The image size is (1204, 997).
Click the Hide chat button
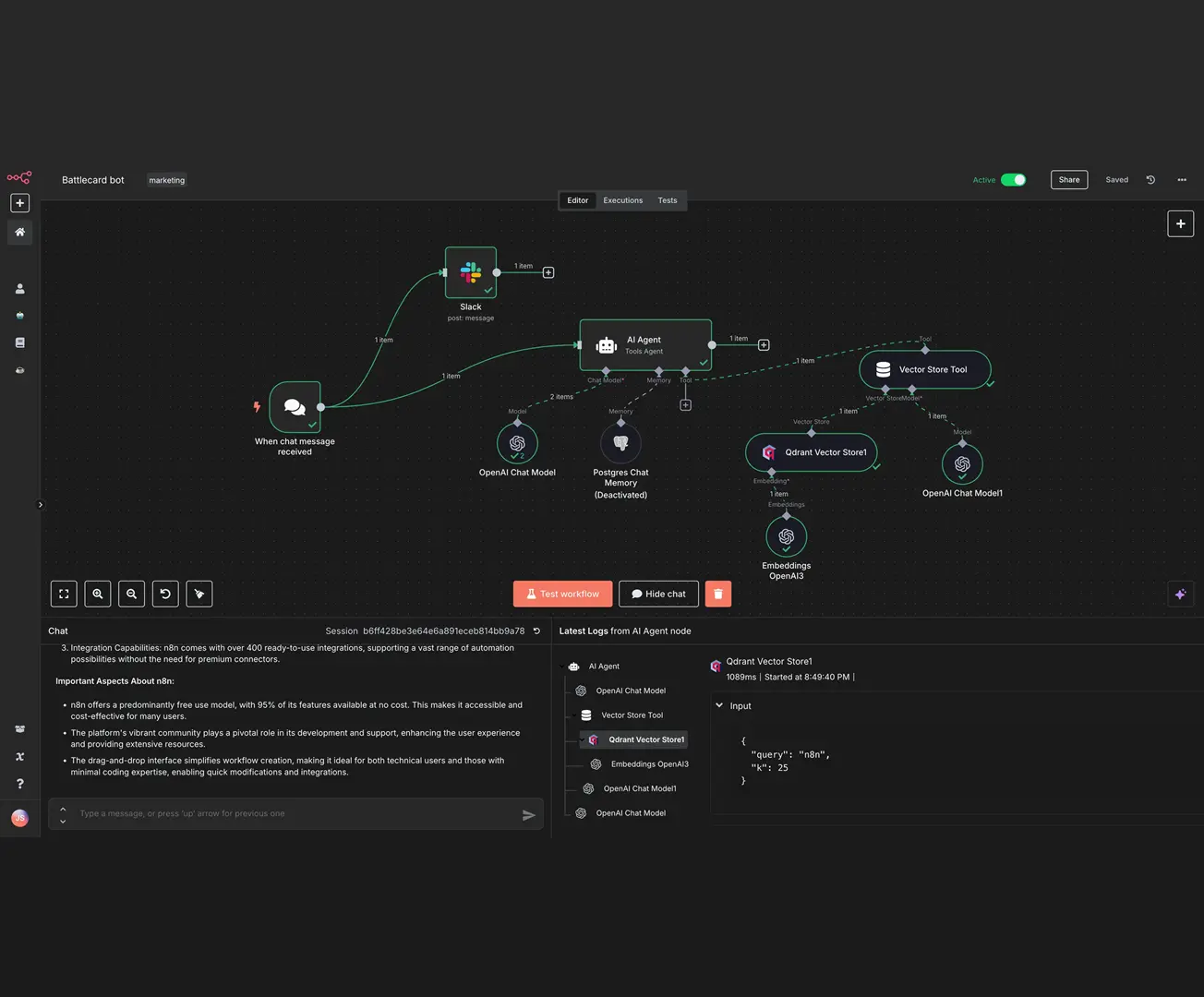pos(658,594)
